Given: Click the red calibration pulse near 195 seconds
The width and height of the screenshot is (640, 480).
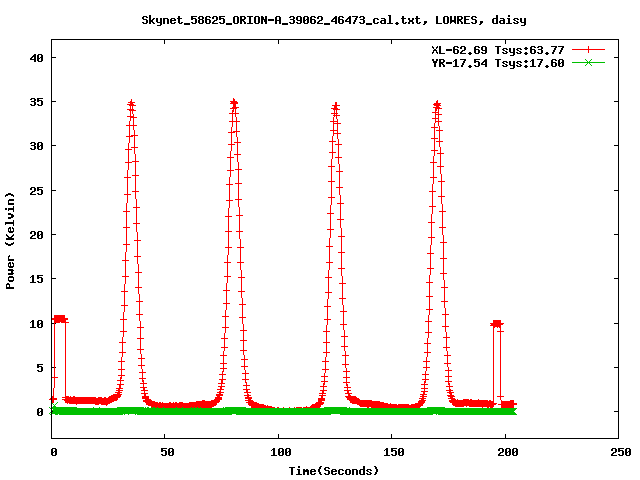Looking at the screenshot, I should pos(497,324).
